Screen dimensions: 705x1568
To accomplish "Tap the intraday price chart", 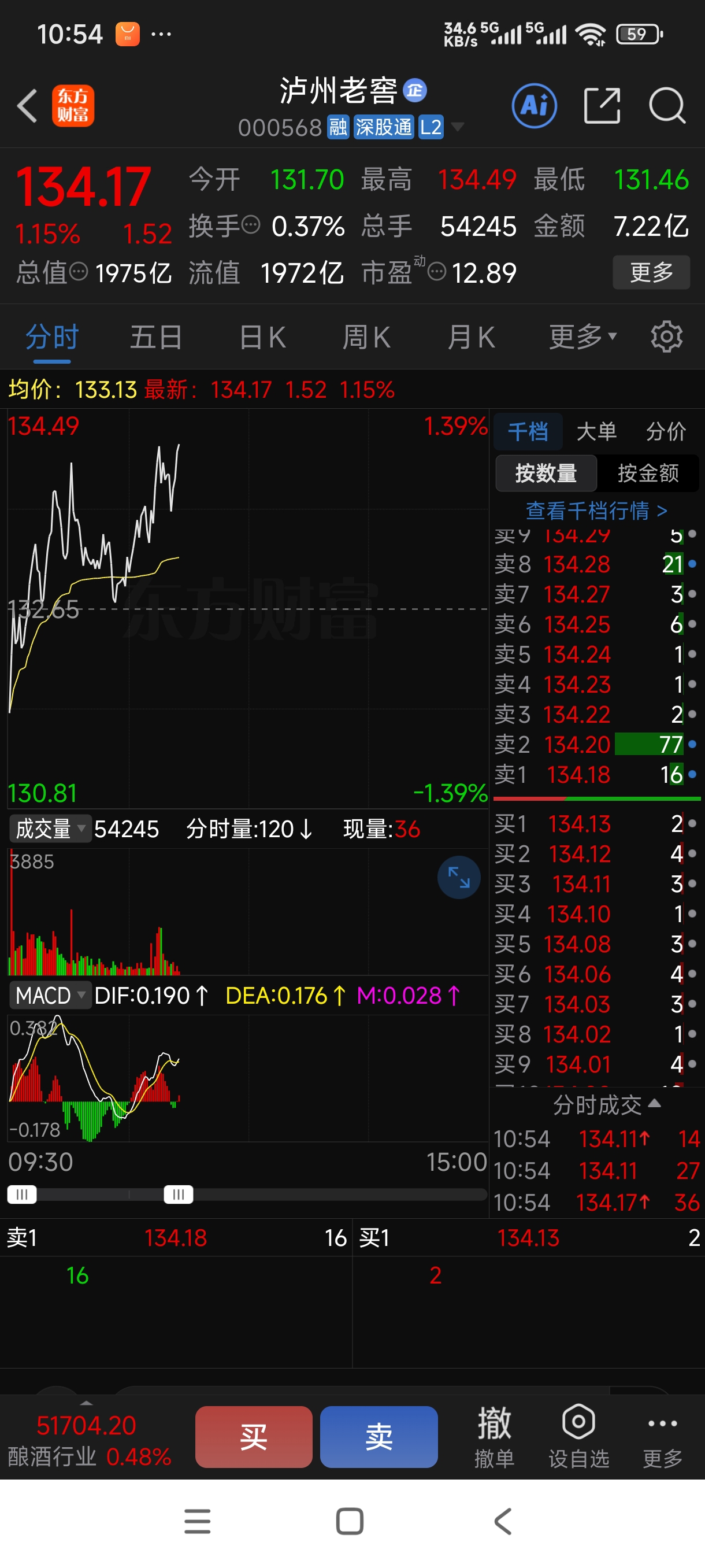I will (247, 609).
